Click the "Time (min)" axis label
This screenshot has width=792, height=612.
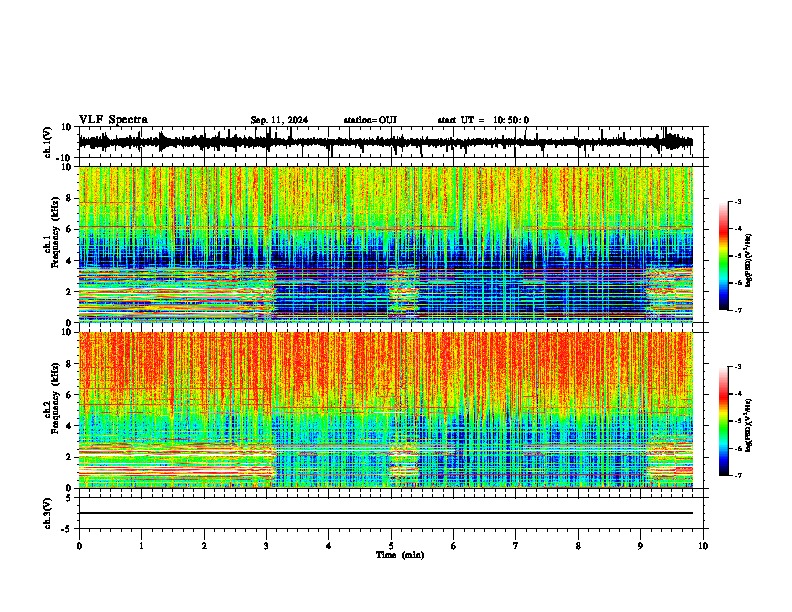(x=400, y=555)
